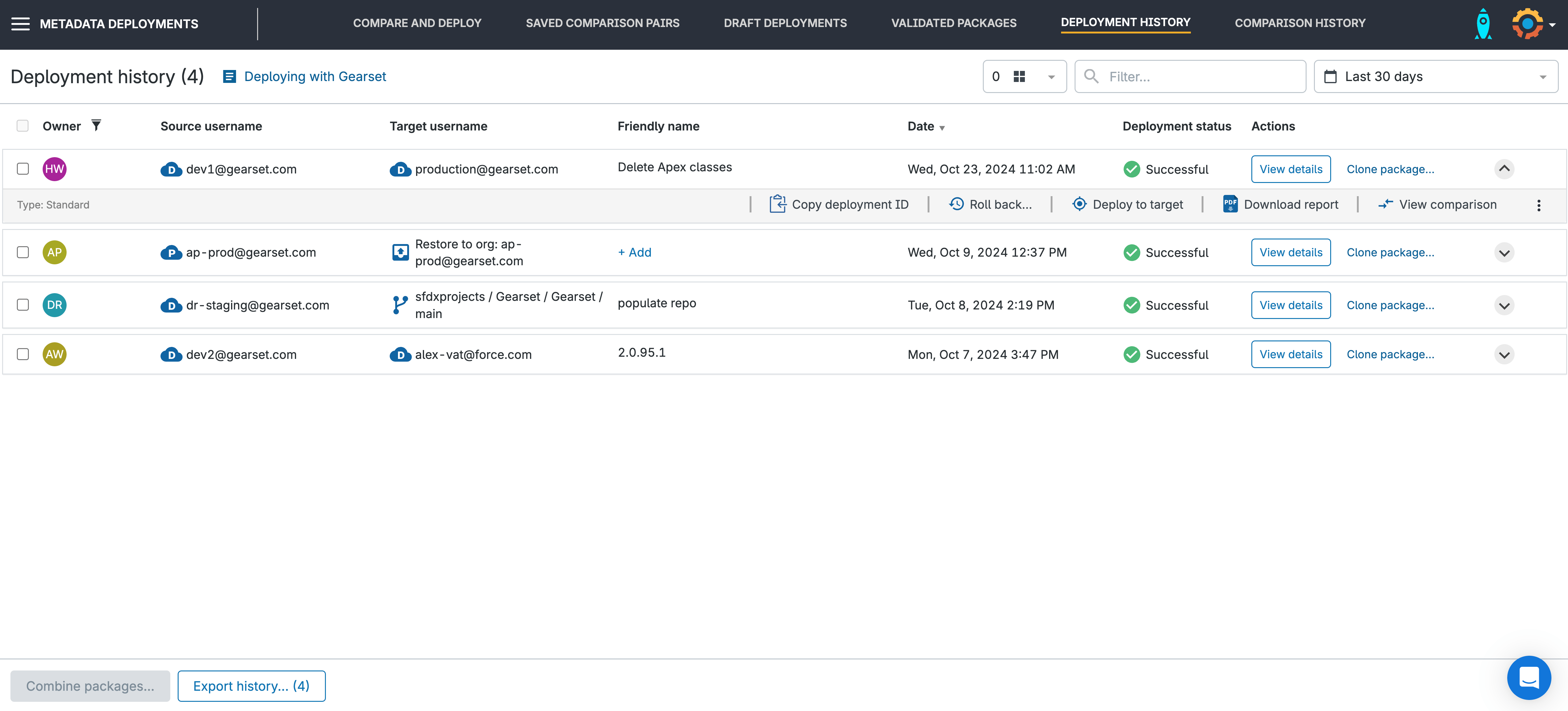Click Export history button

pos(251,686)
